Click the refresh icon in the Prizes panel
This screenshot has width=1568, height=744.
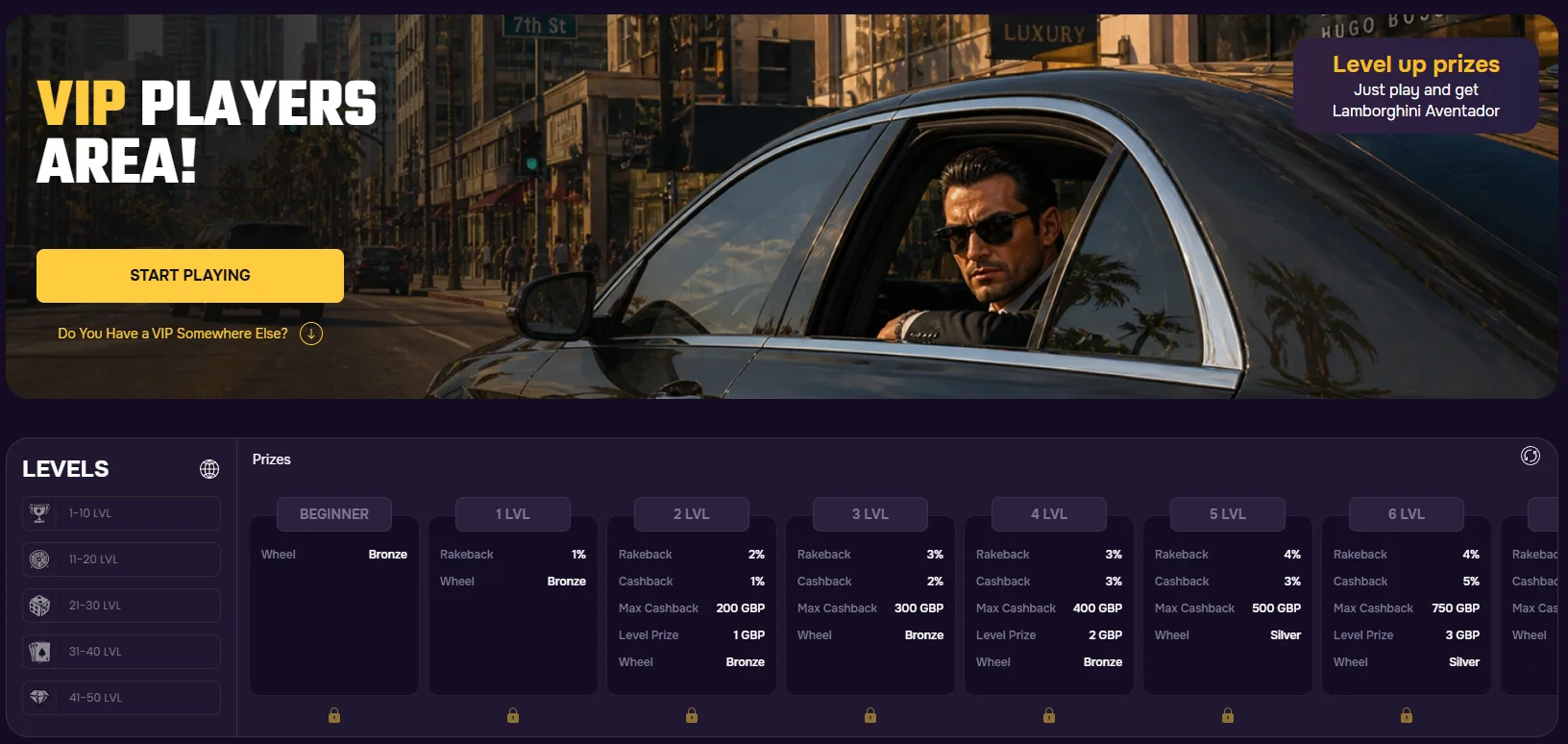(x=1531, y=456)
